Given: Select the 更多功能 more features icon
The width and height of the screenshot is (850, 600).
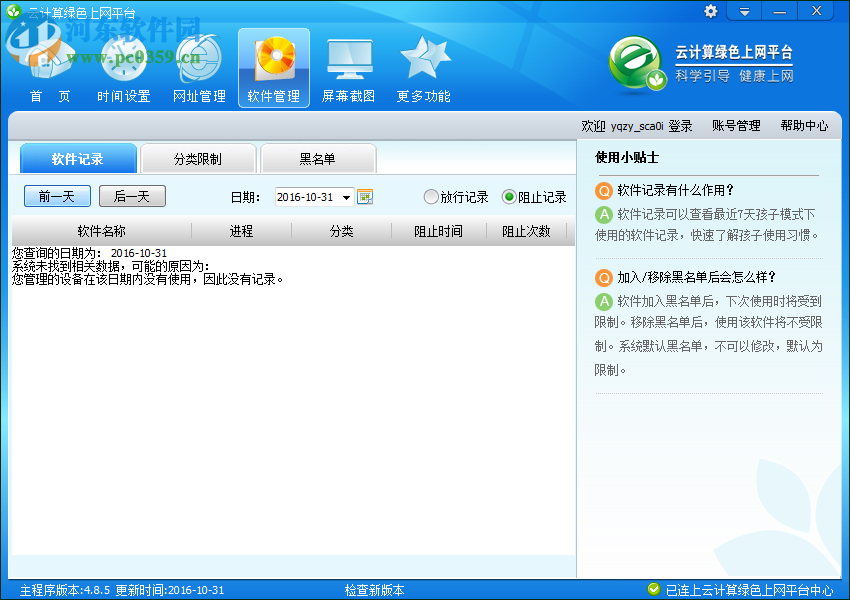Looking at the screenshot, I should (x=423, y=65).
